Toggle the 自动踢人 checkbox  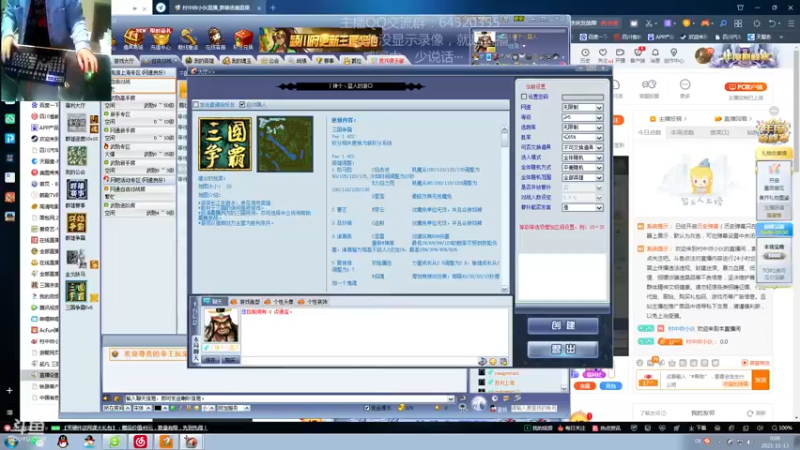click(242, 105)
